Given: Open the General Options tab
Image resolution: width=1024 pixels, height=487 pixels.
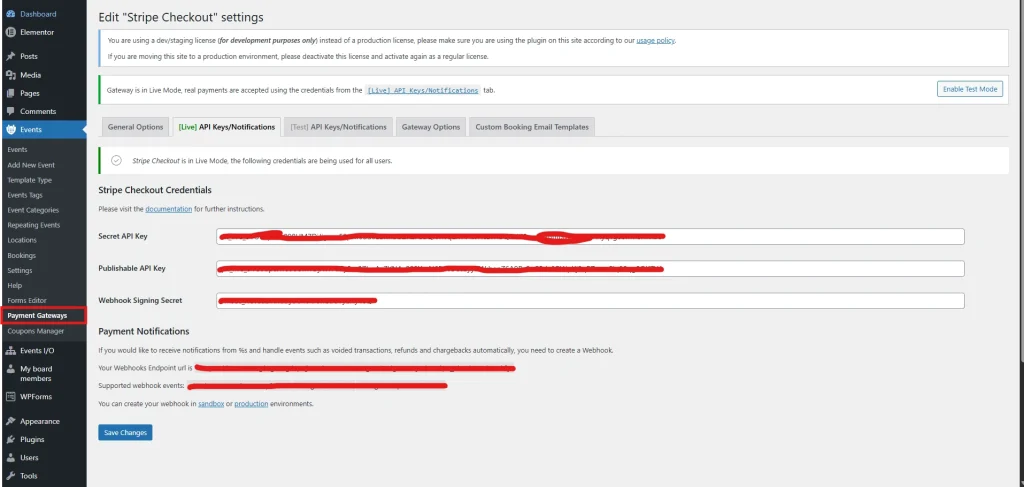Looking at the screenshot, I should [135, 127].
